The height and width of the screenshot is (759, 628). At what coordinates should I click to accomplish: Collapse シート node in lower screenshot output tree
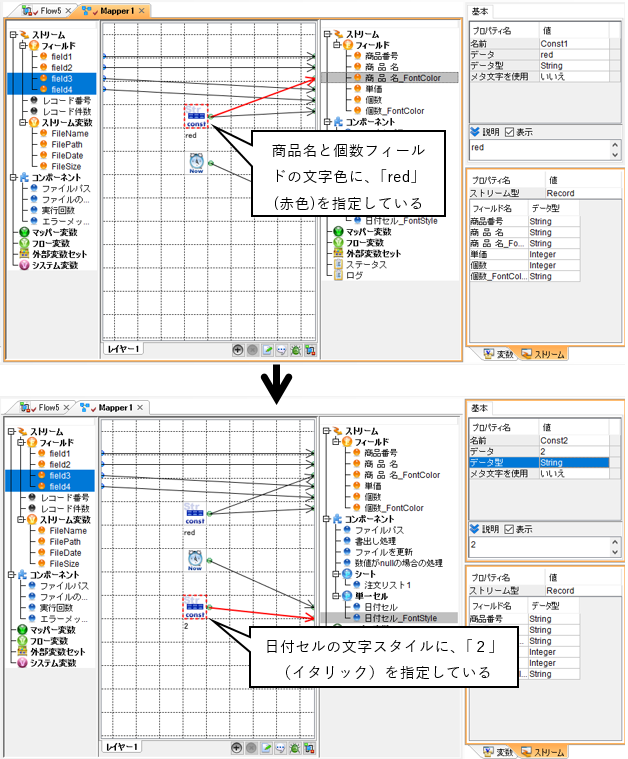[x=336, y=574]
